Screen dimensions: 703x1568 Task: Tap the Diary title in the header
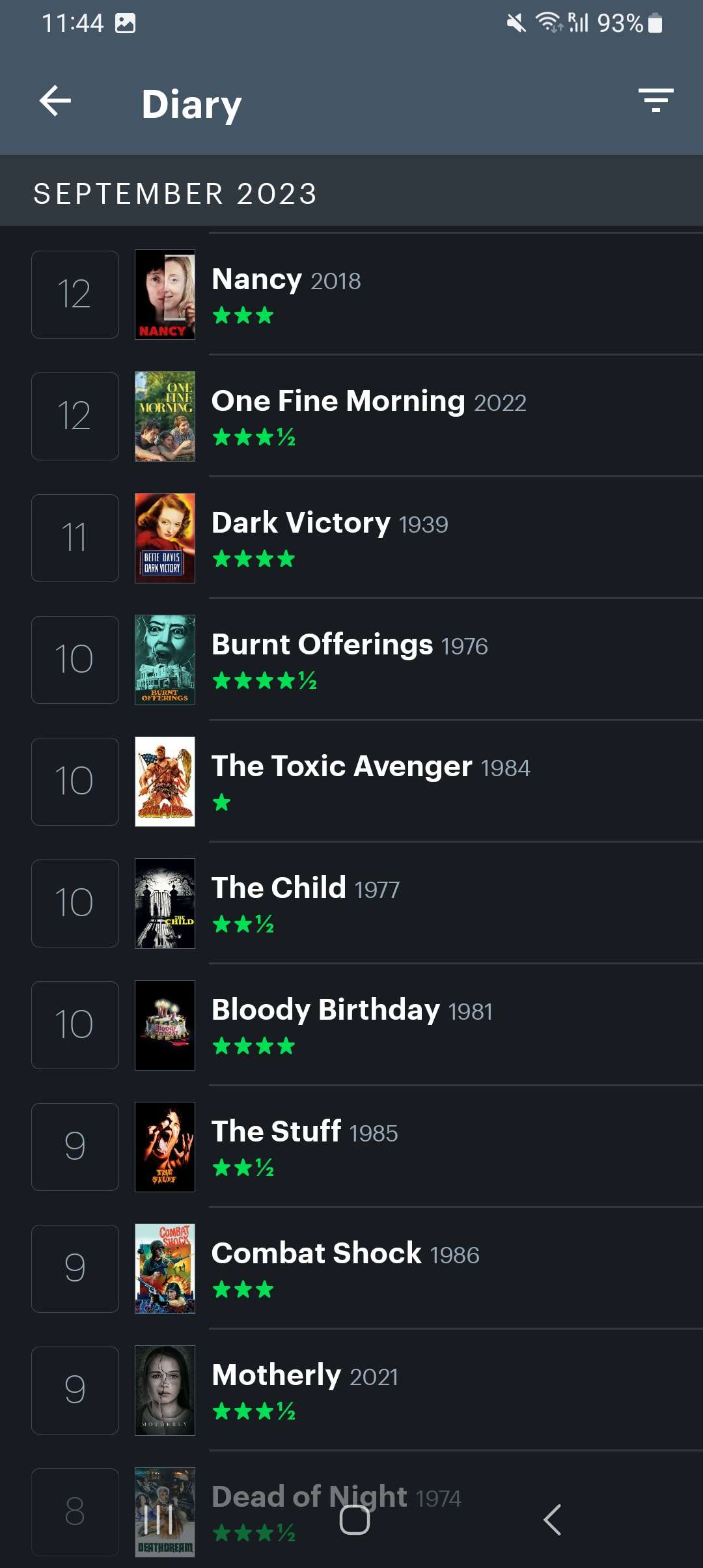pyautogui.click(x=191, y=103)
